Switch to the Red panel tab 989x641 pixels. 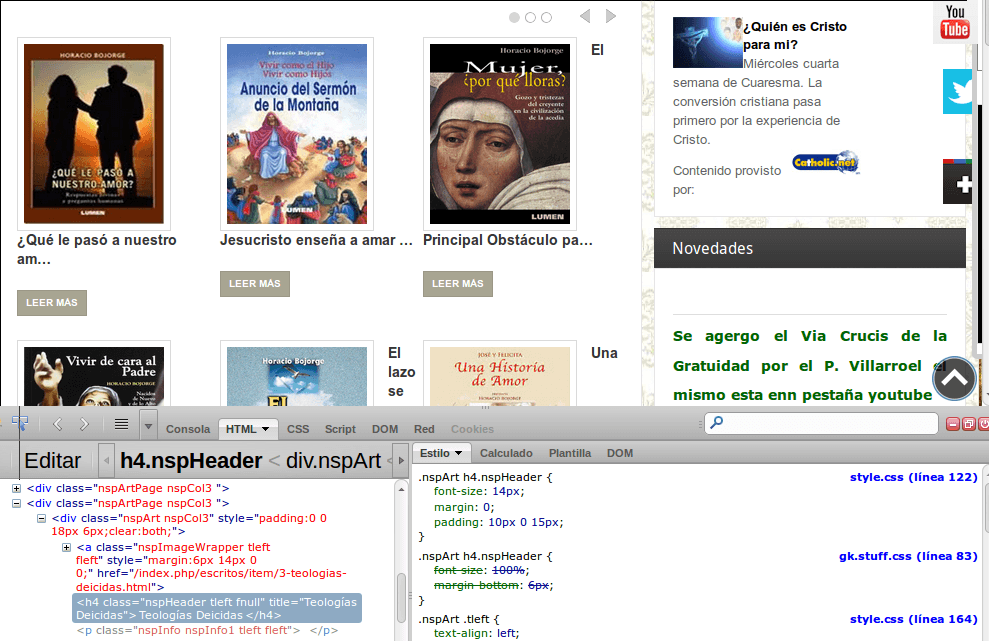click(x=424, y=429)
